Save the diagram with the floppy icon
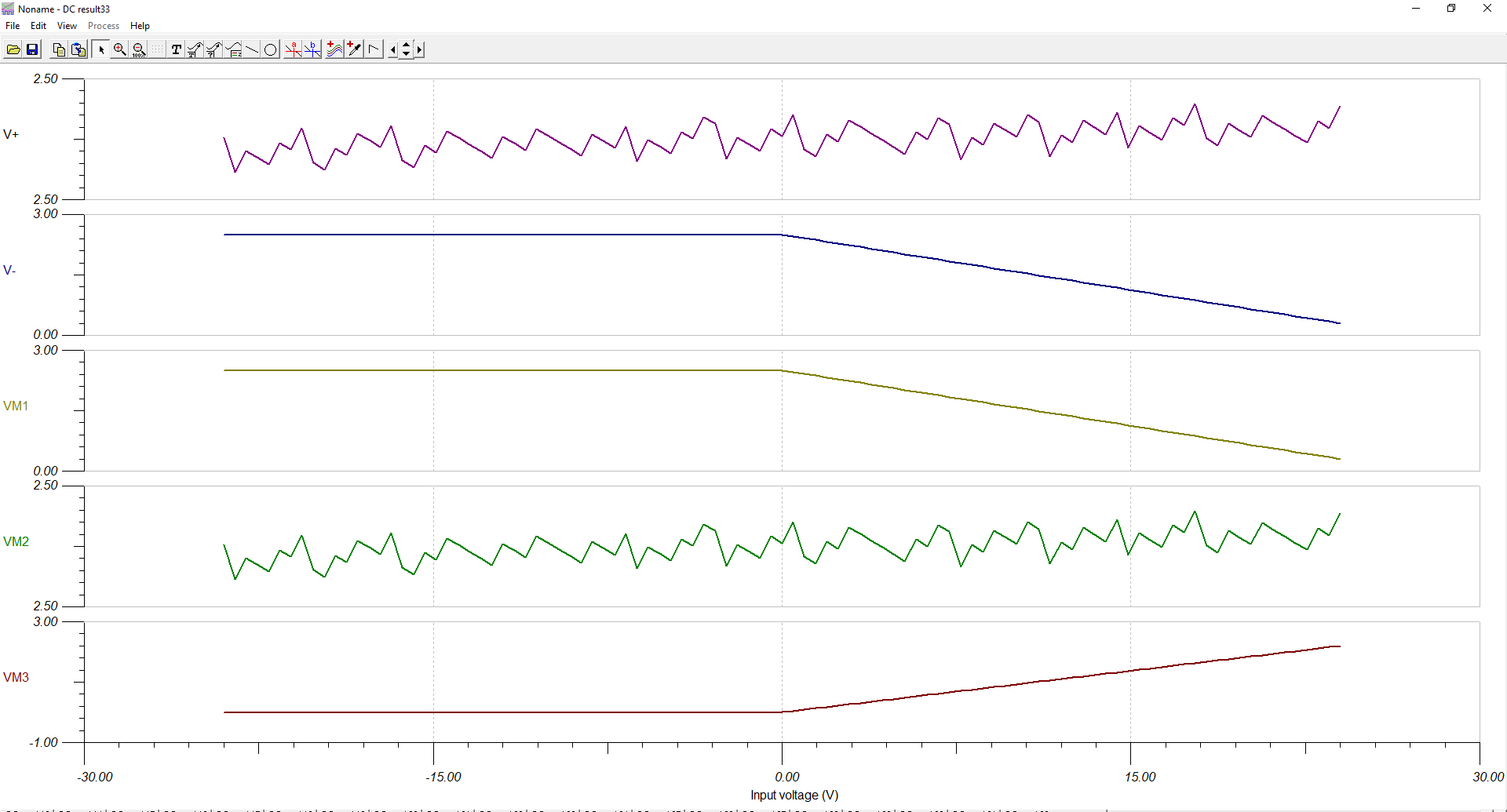The width and height of the screenshot is (1507, 812). click(x=32, y=49)
